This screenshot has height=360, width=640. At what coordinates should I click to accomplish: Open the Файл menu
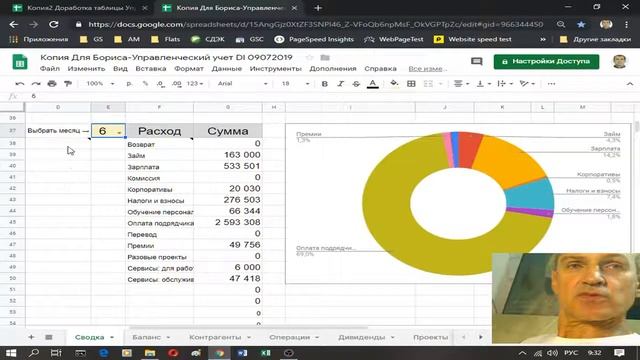[x=50, y=69]
